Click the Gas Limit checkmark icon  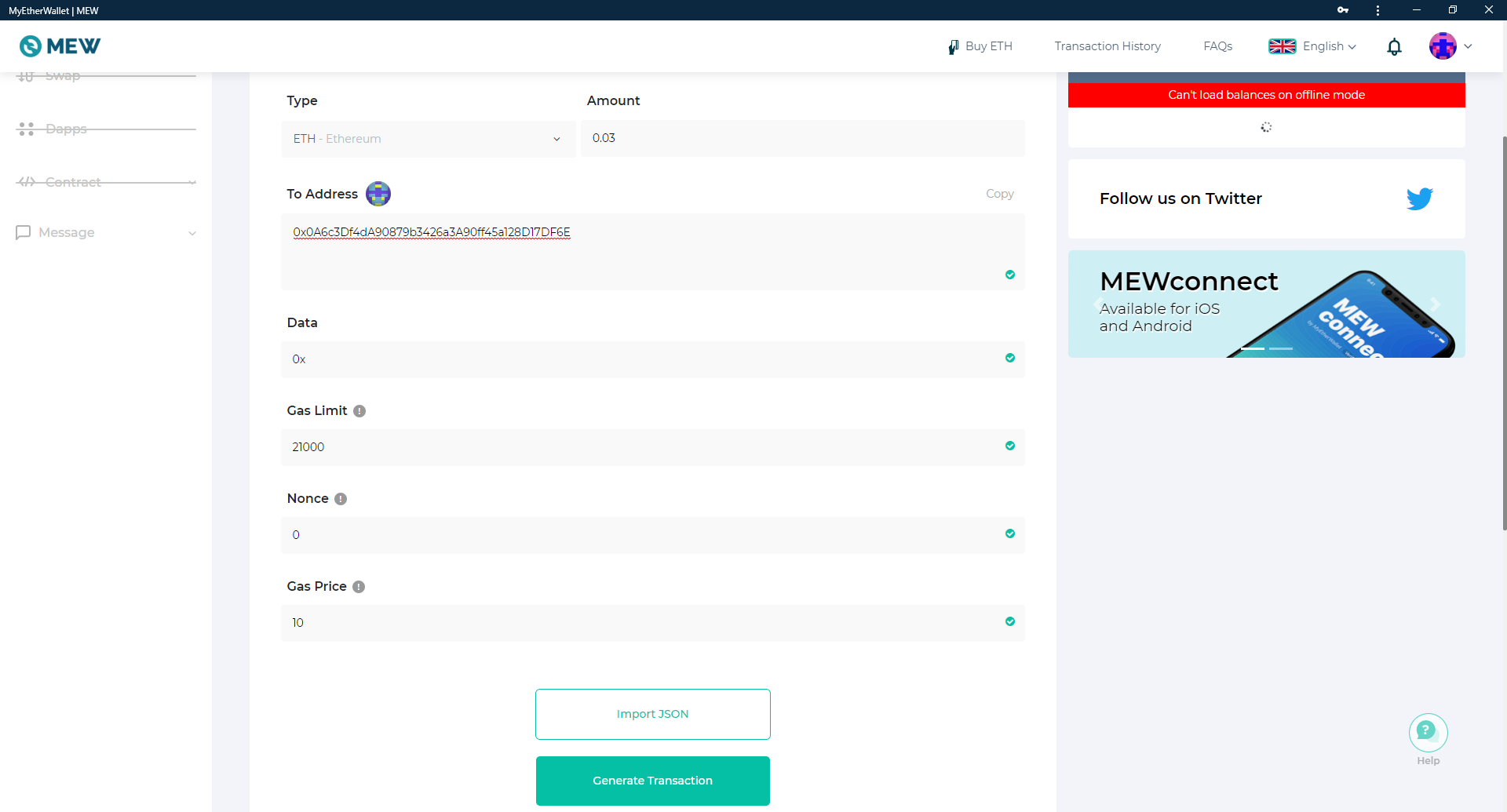click(1010, 446)
